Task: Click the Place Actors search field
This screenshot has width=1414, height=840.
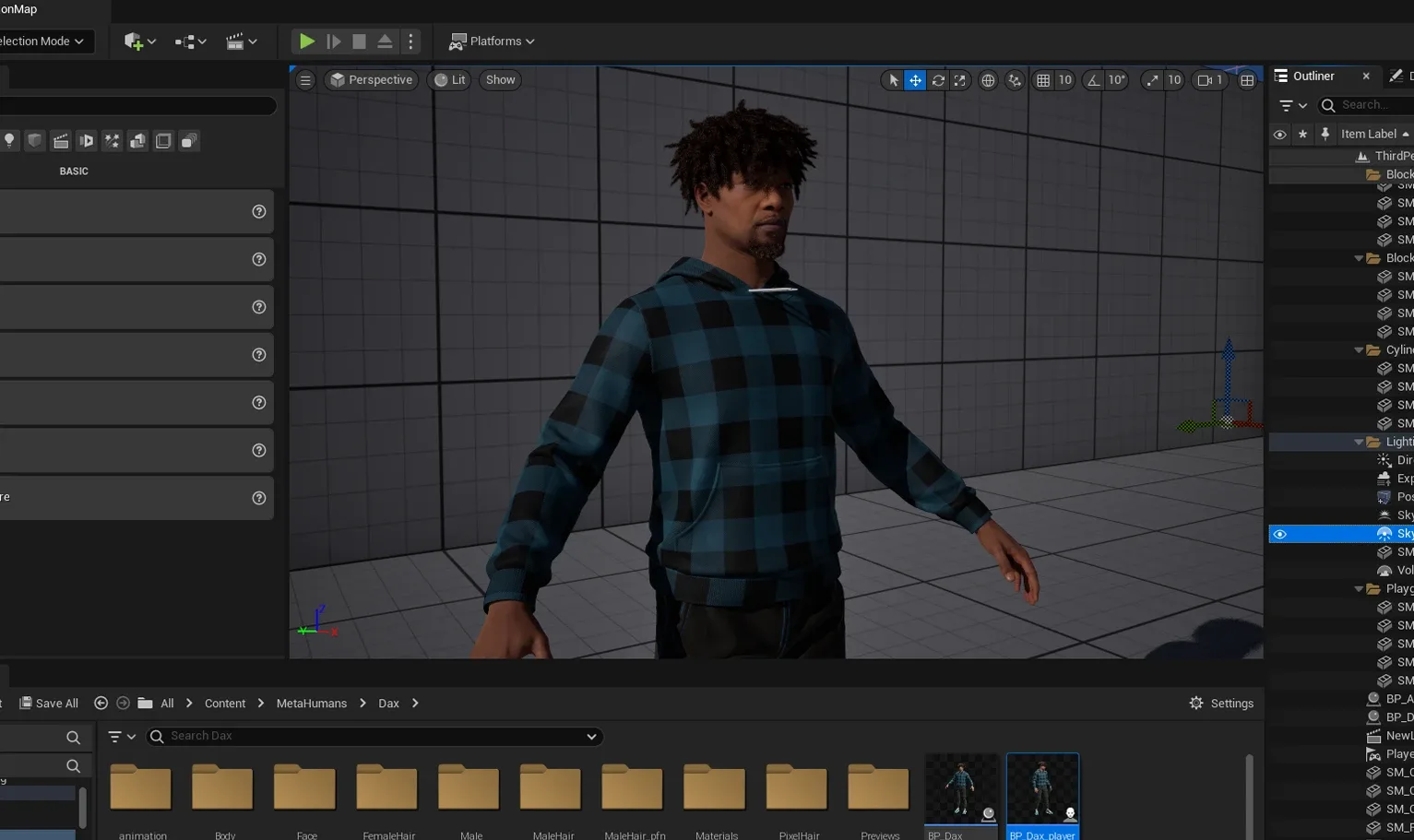Action: 138,106
